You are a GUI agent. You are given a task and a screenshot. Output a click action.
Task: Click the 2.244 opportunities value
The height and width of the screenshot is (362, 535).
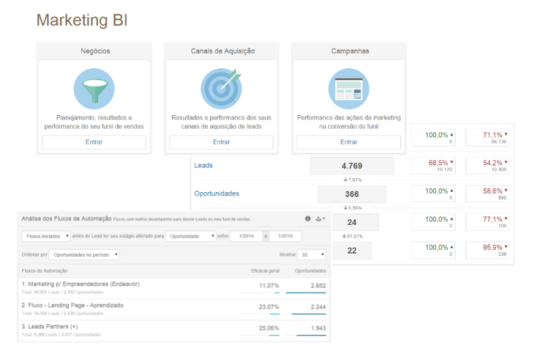(318, 307)
